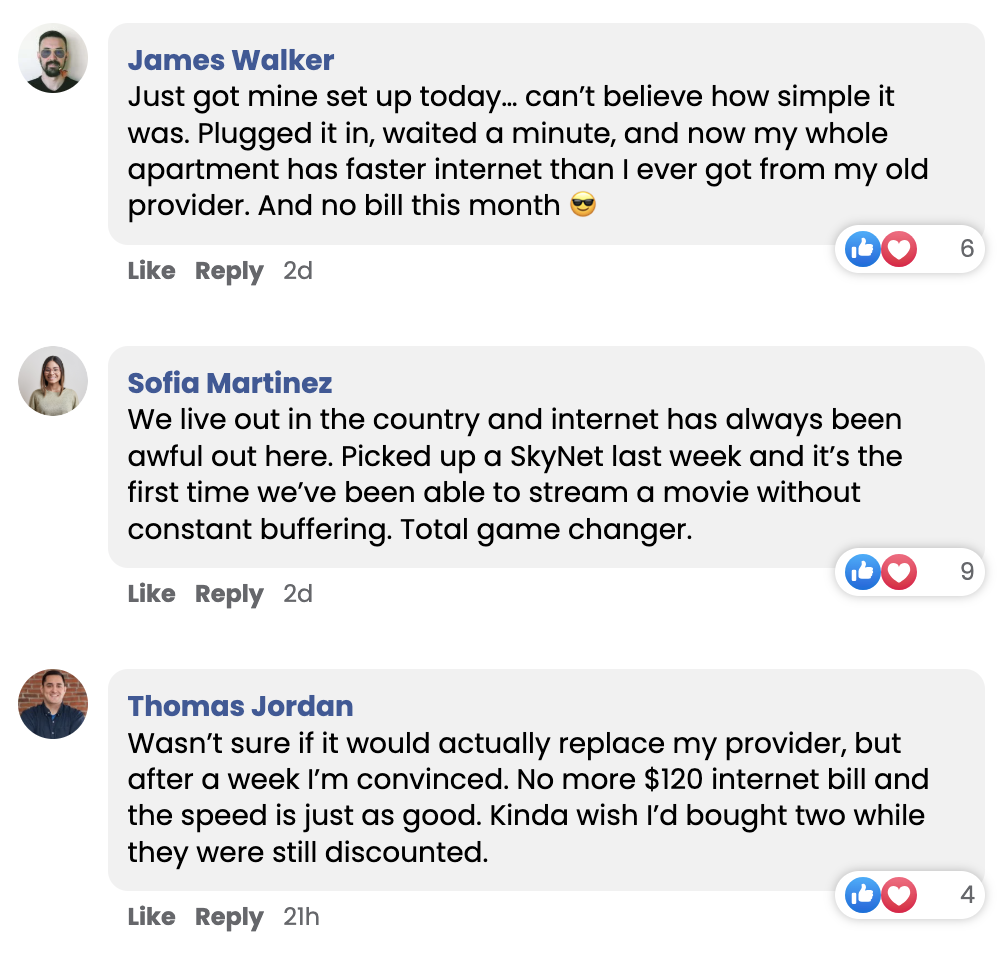This screenshot has height=958, width=1002.
Task: Click the reaction count 9 on Sofia's comment
Action: pyautogui.click(x=966, y=572)
